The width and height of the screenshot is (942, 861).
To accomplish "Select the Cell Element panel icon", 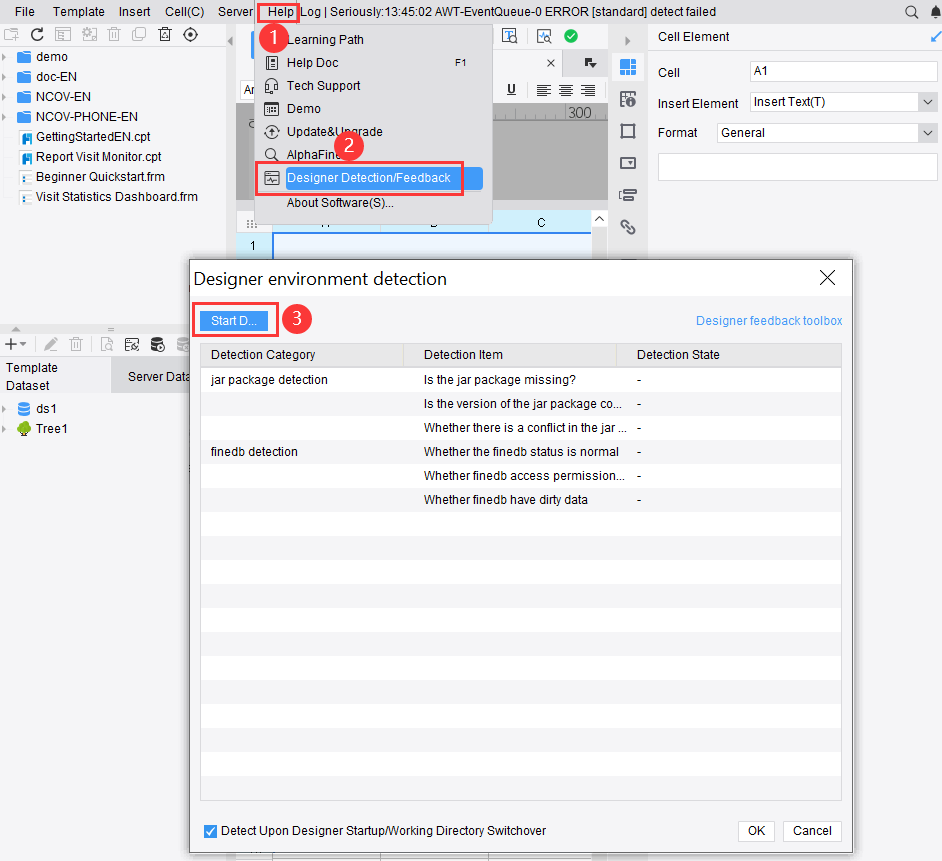I will (x=628, y=67).
